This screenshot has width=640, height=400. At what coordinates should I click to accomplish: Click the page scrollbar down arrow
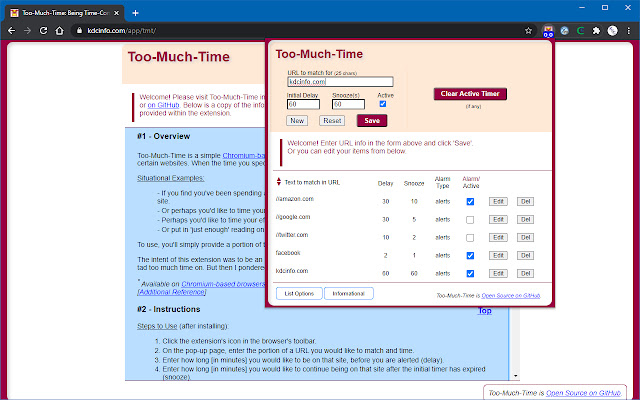point(516,376)
